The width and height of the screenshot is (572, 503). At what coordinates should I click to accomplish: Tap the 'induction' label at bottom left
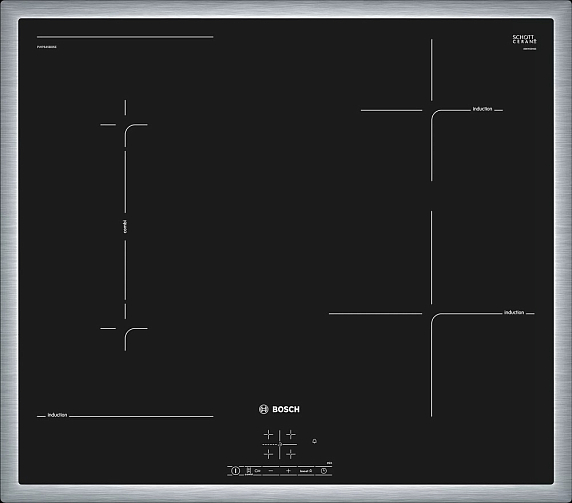[57, 415]
